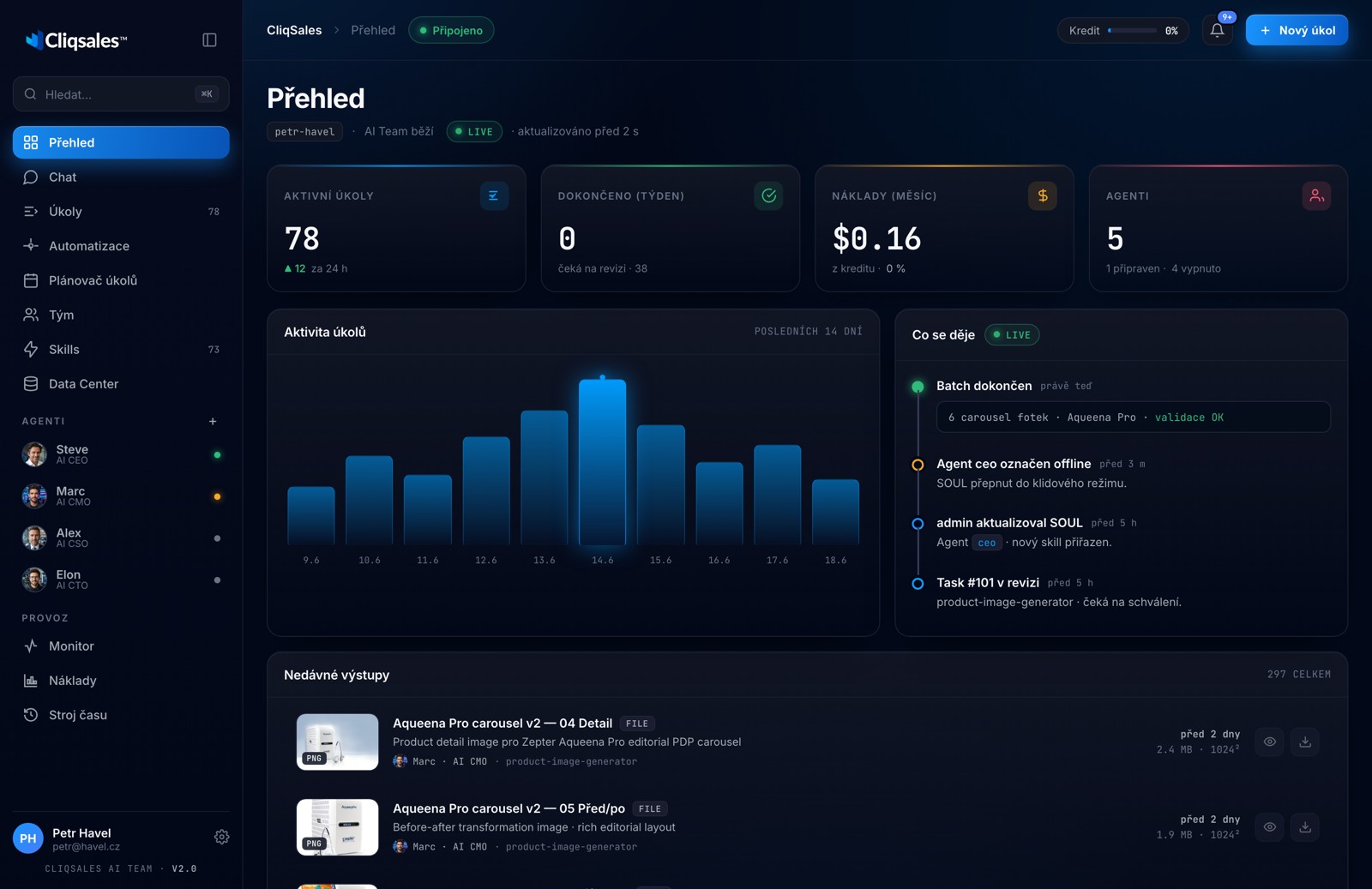Open Plánovač úkolů

point(121,280)
